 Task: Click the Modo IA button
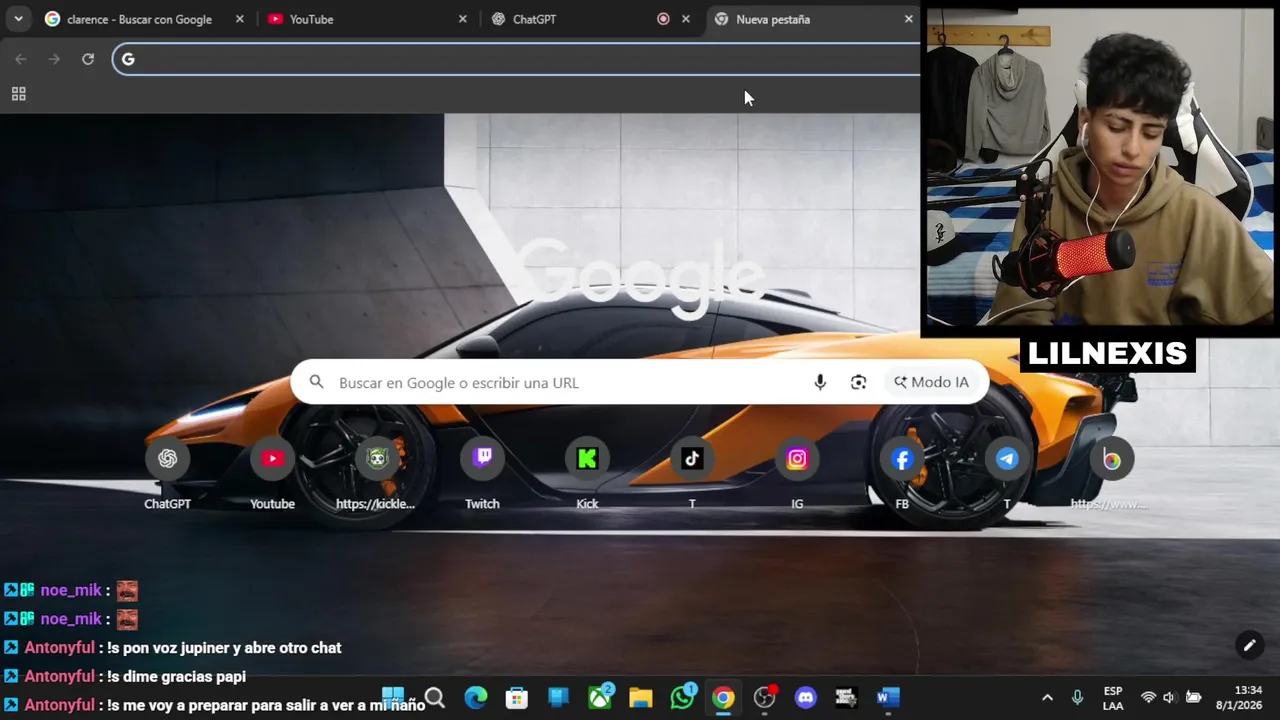click(x=931, y=382)
